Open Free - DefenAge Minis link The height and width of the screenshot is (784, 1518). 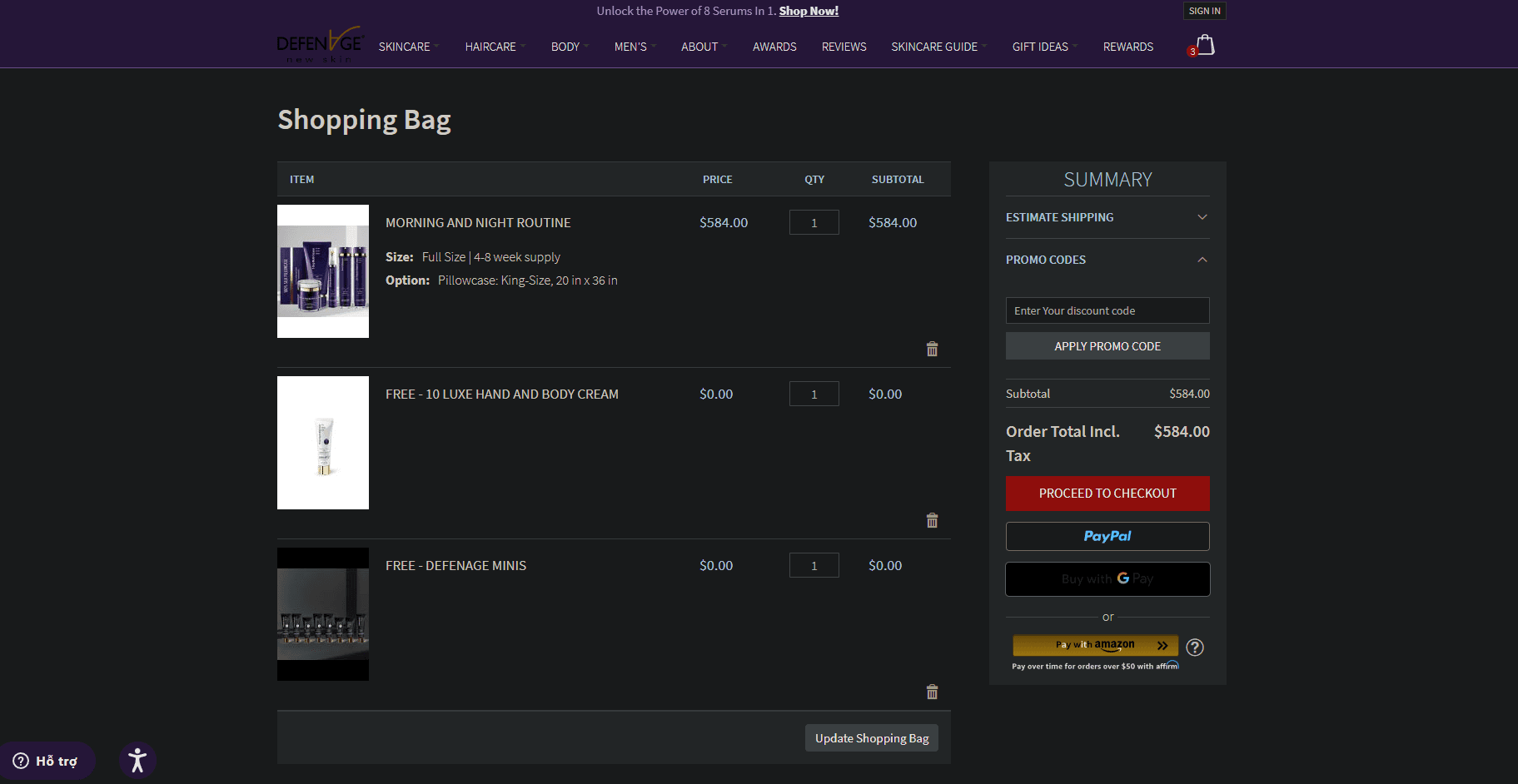pos(455,565)
